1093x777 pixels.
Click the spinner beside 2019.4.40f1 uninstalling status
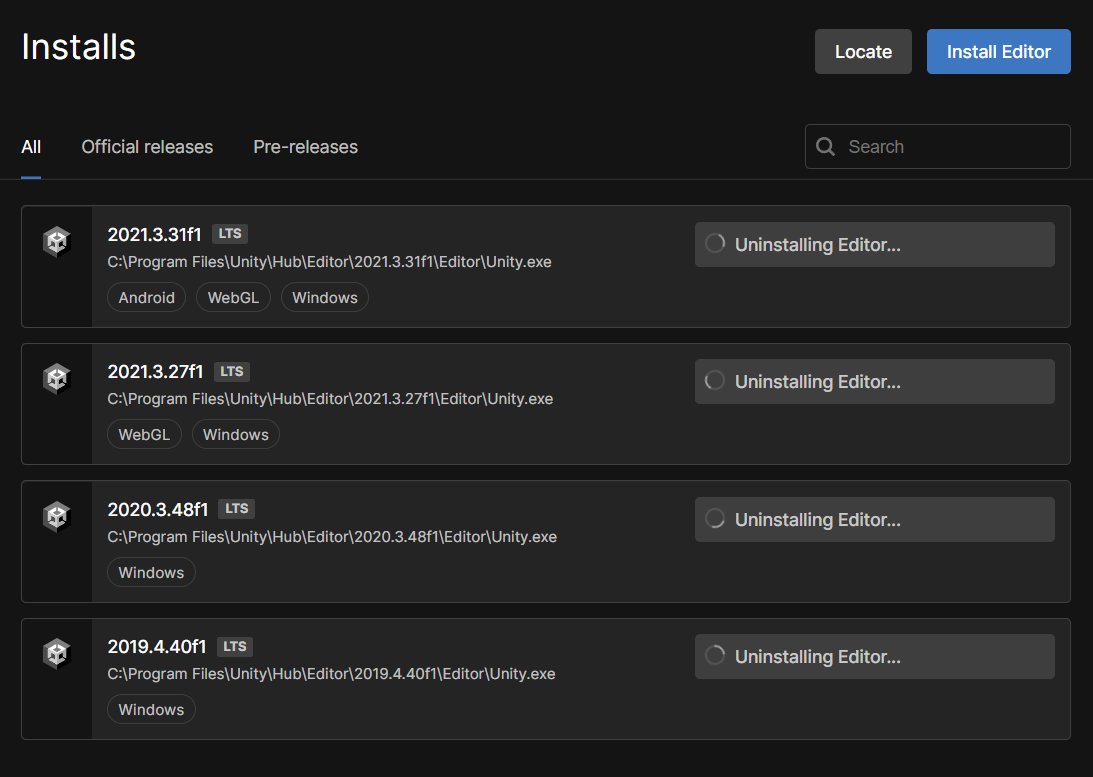click(715, 656)
